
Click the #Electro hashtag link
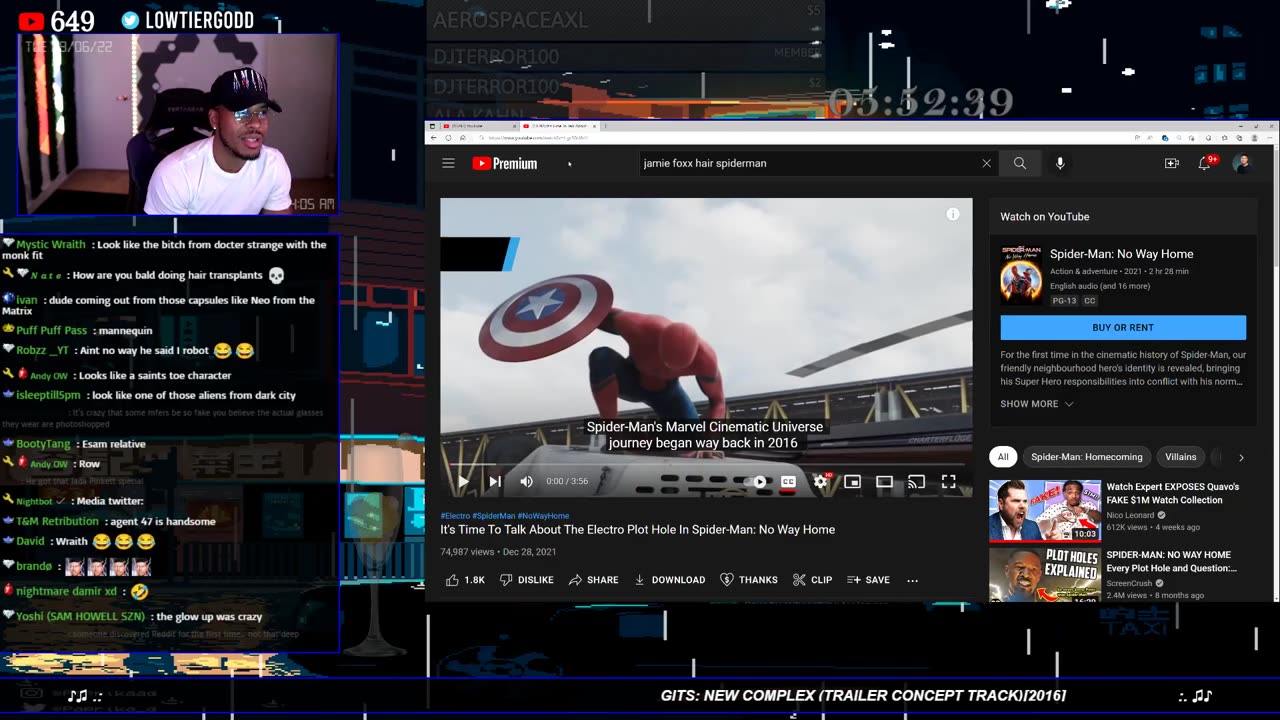pyautogui.click(x=455, y=516)
